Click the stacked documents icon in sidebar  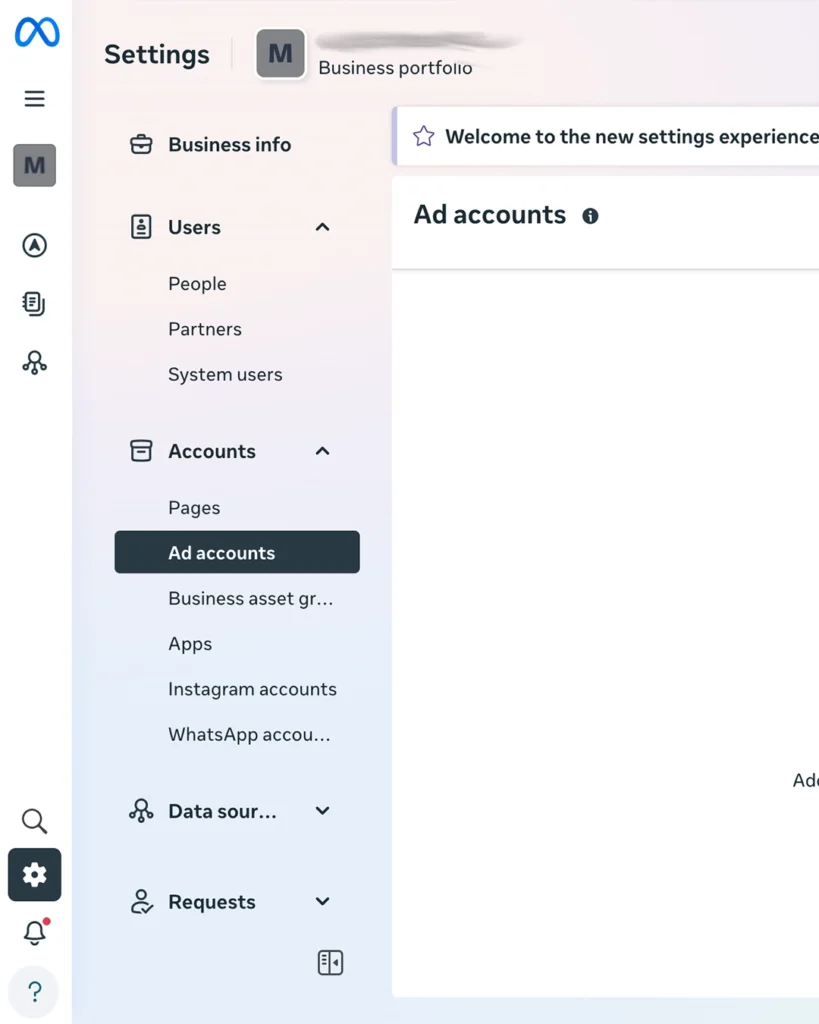[35, 304]
